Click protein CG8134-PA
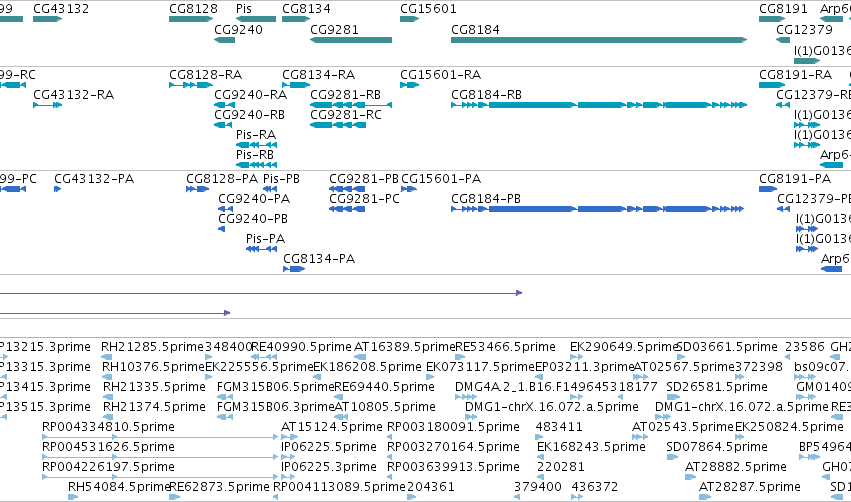Screen dimensions: 851x502 coord(294,269)
